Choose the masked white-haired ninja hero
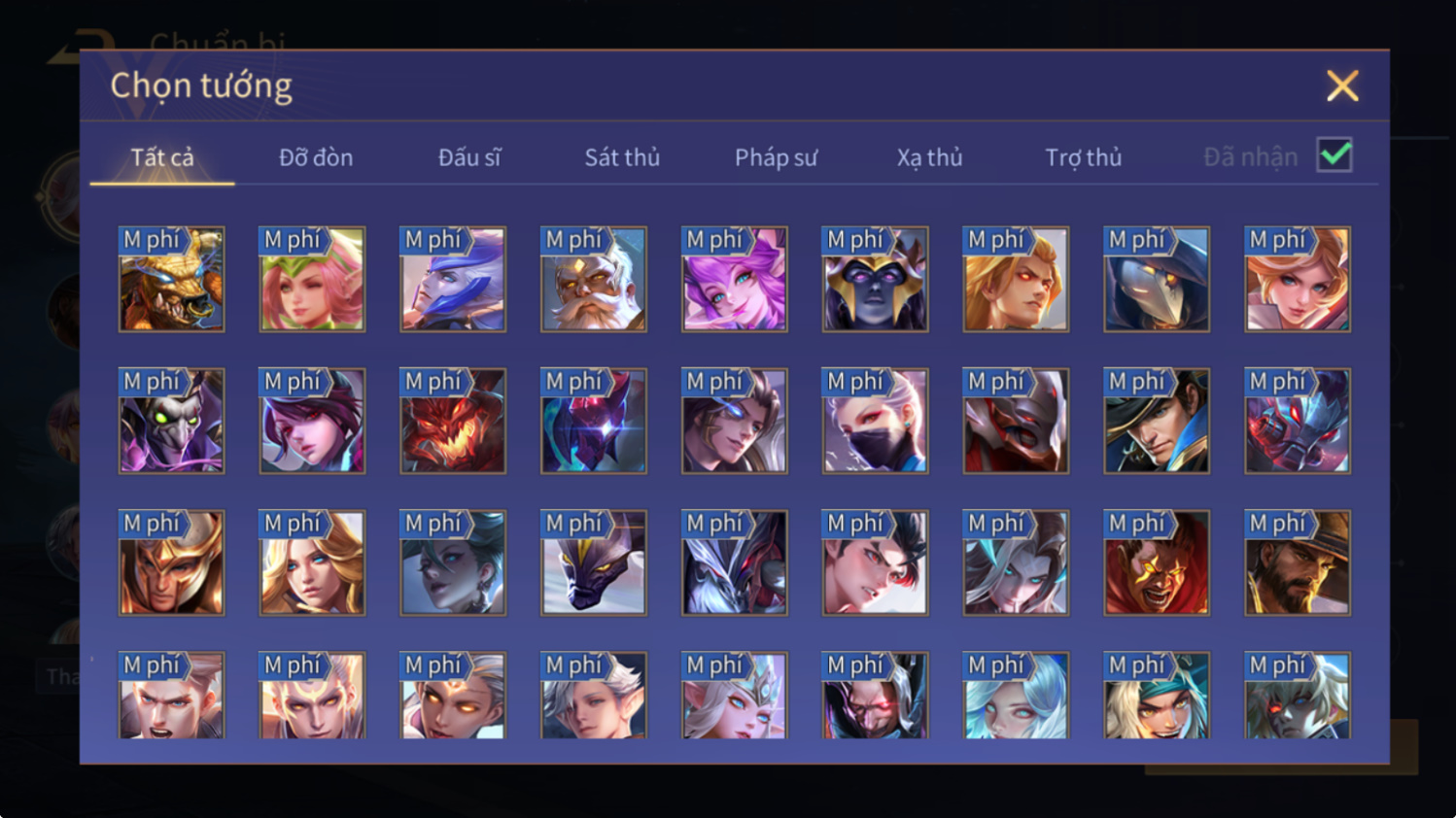 [875, 421]
